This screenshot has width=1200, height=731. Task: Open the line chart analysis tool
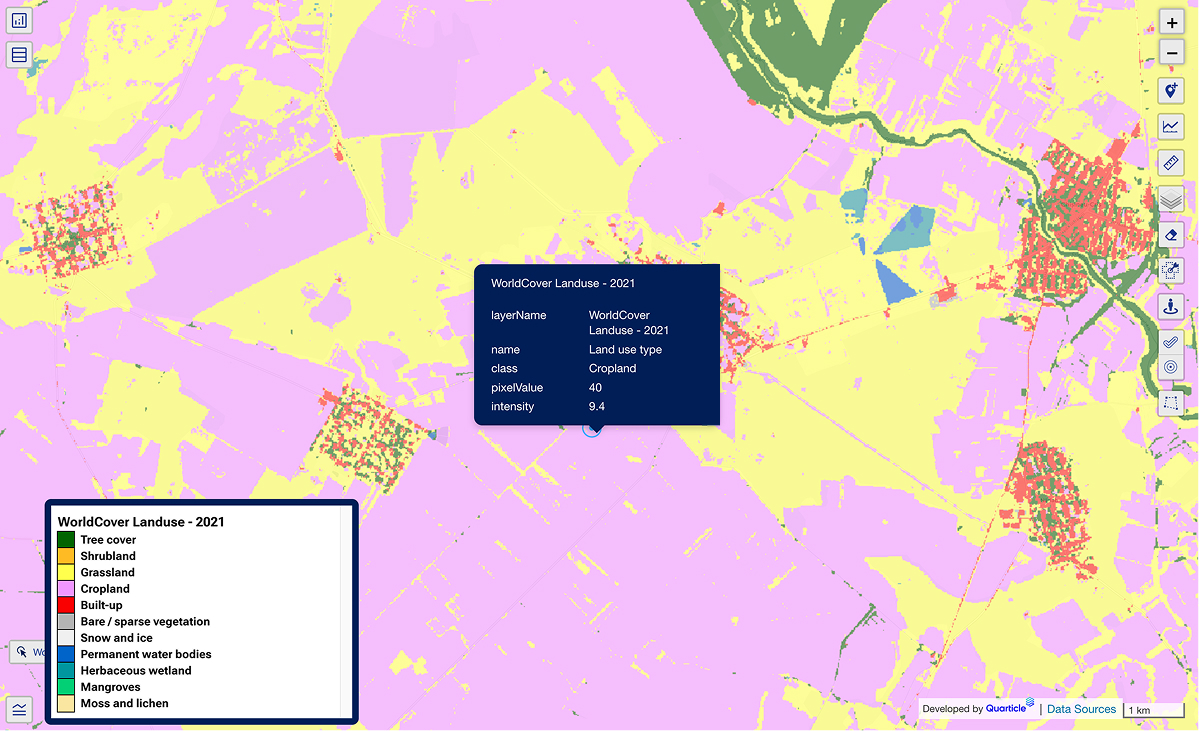[1170, 126]
